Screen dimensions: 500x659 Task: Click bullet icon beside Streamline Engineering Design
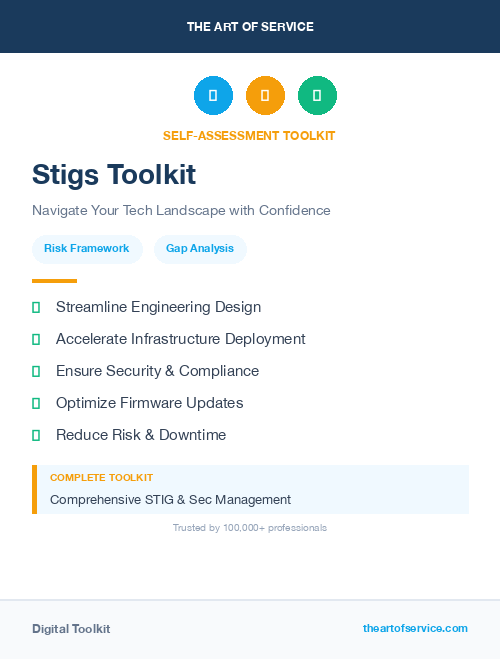point(36,308)
